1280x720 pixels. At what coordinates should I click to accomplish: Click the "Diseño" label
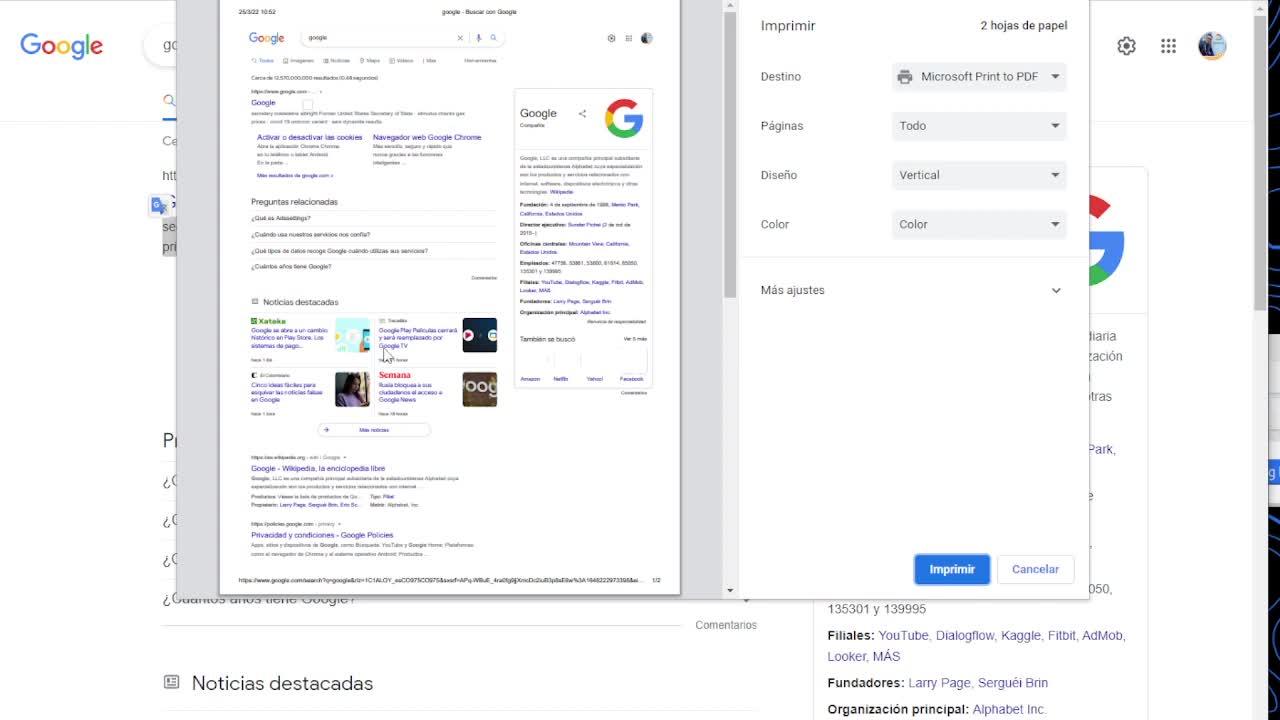click(779, 175)
